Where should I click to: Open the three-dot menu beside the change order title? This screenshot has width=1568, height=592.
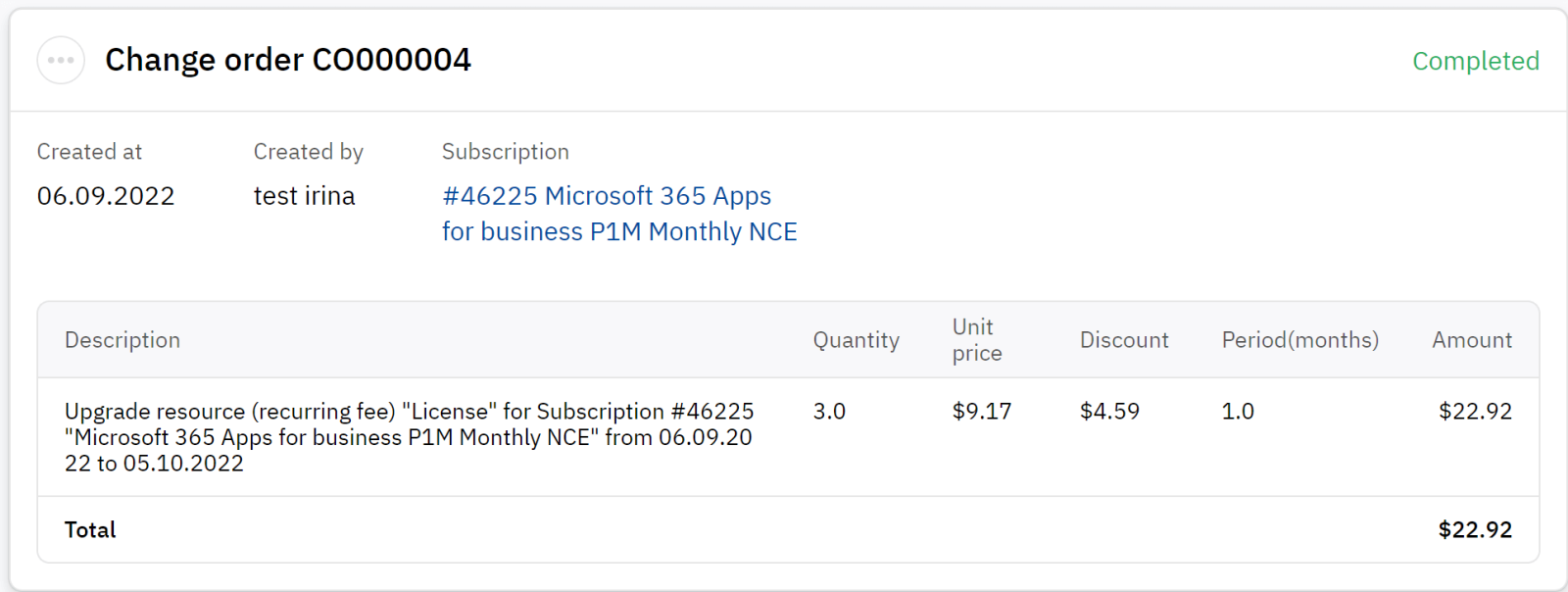pos(61,60)
